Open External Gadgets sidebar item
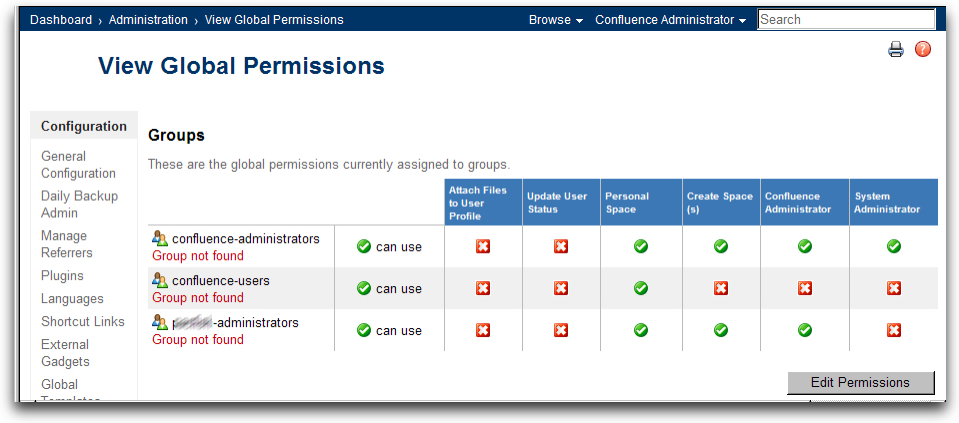959x423 pixels. [65, 353]
